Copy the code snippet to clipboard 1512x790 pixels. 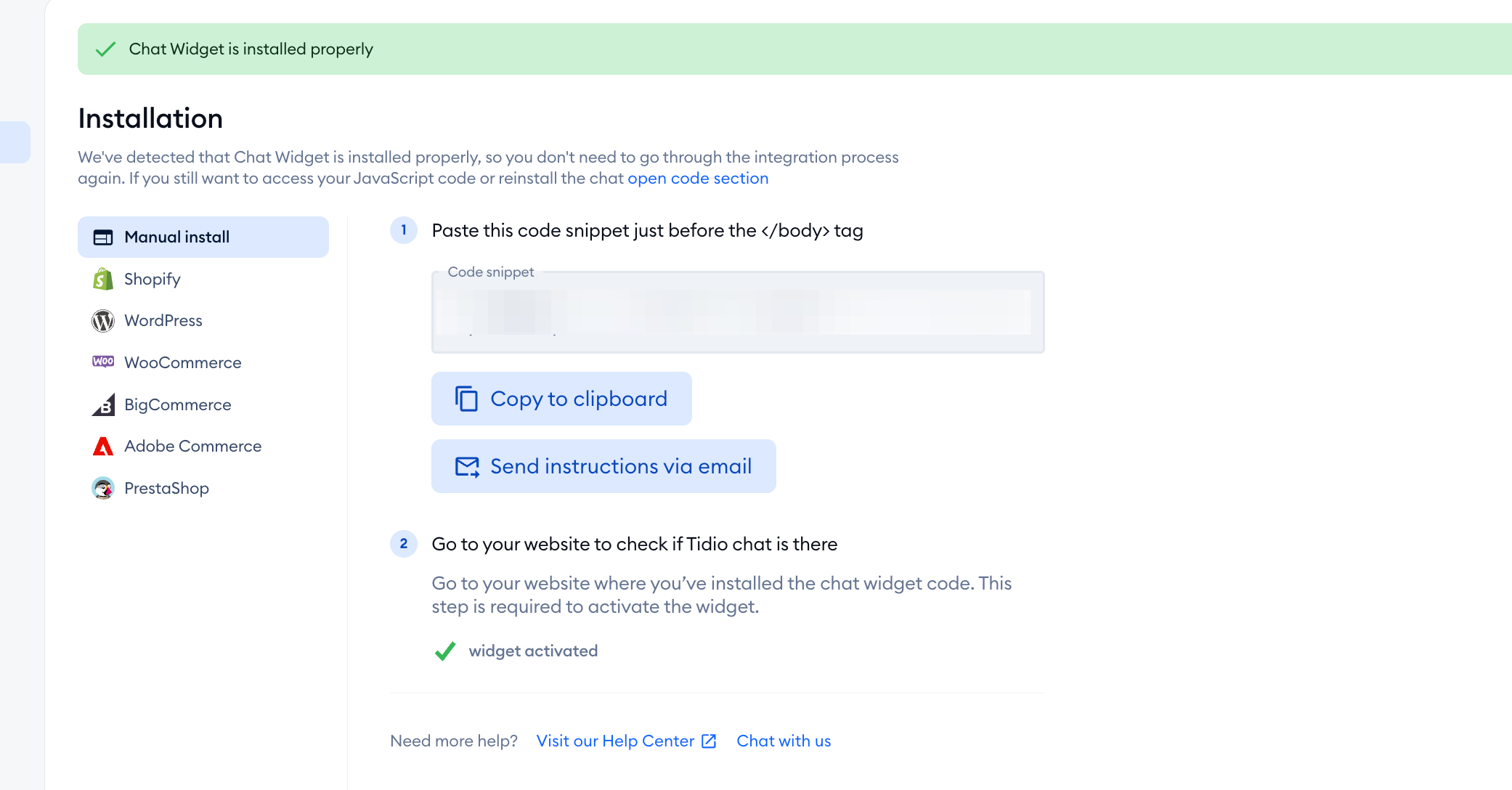(561, 399)
